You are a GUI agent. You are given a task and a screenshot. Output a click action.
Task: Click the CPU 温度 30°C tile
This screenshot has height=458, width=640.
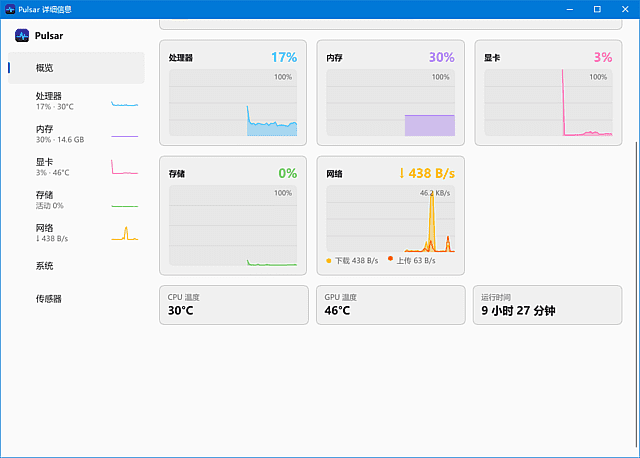[234, 305]
